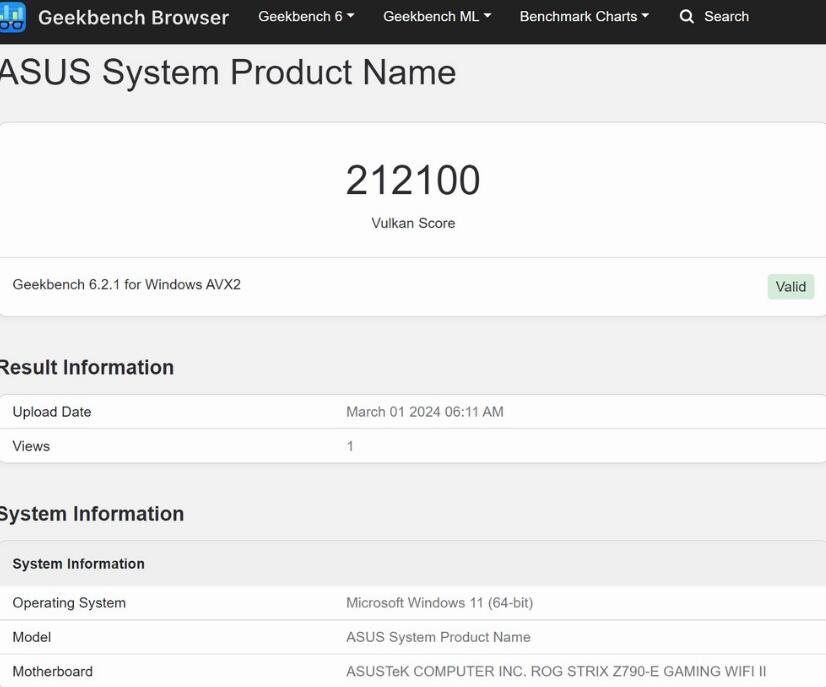826x687 pixels.
Task: Click the Geekbench logo icon
Action: (x=12, y=17)
